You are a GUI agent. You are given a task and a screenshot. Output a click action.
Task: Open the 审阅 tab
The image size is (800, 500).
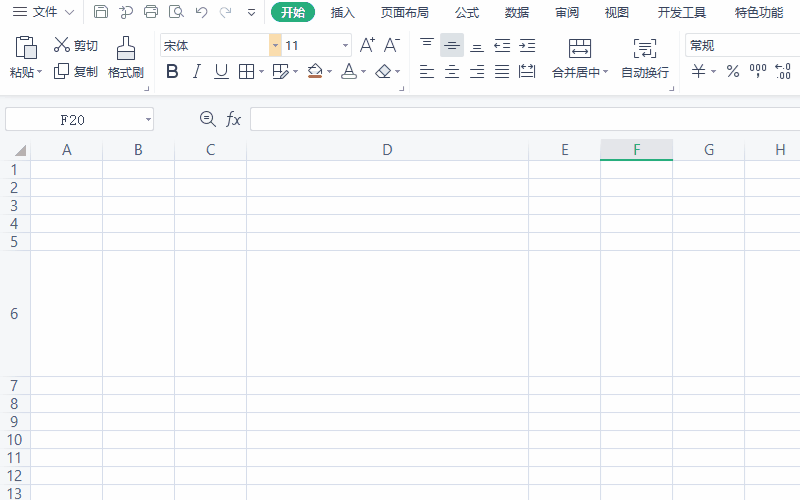click(567, 12)
